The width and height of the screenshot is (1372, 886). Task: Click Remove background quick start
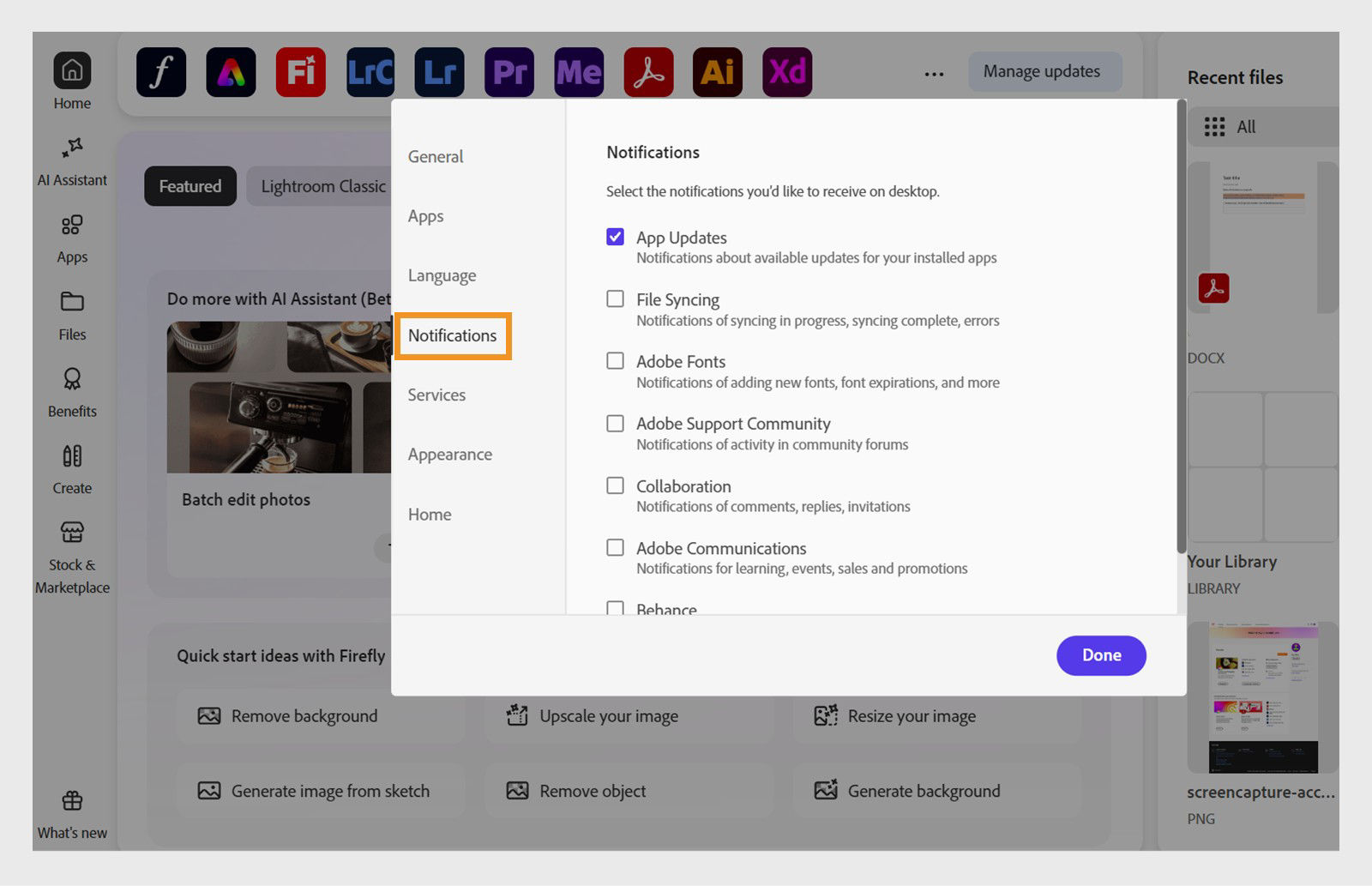click(321, 715)
